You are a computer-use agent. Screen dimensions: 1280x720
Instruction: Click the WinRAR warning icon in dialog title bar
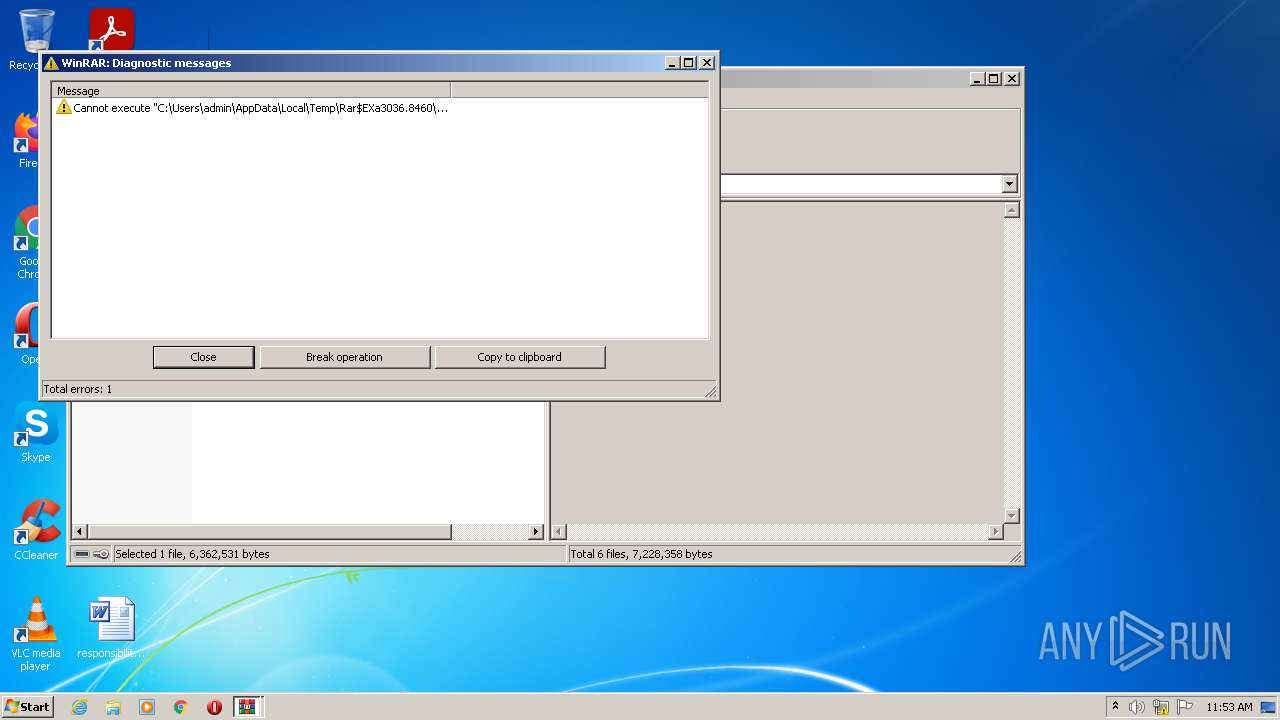pyautogui.click(x=51, y=63)
